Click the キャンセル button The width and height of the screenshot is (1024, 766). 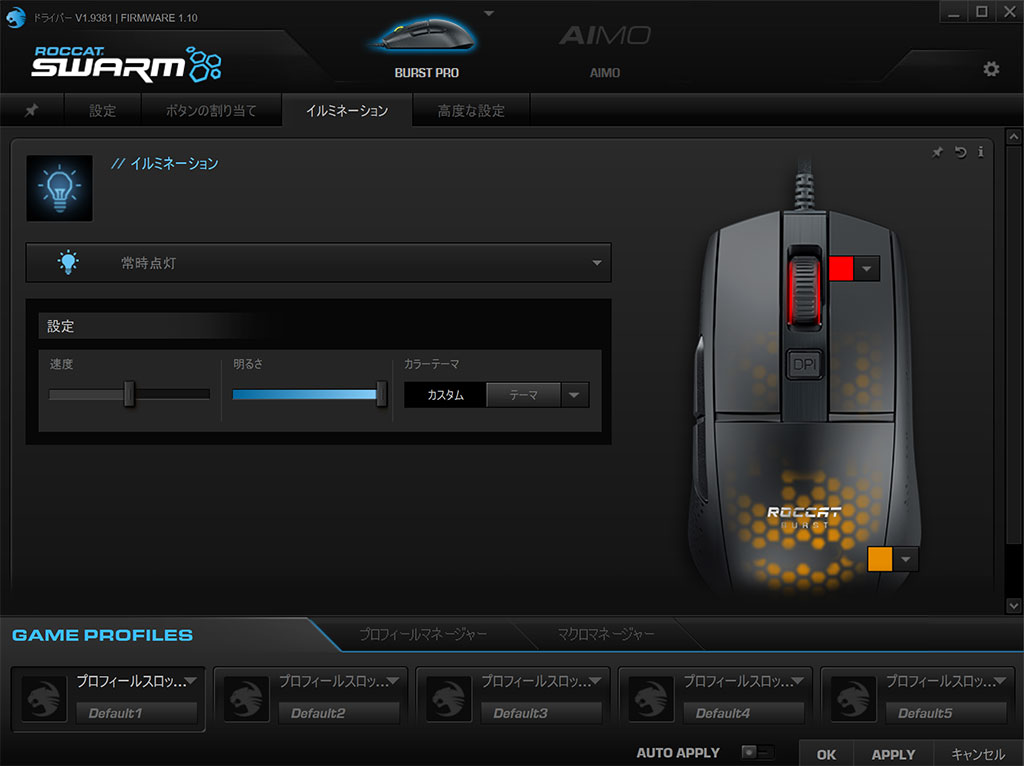coord(978,754)
